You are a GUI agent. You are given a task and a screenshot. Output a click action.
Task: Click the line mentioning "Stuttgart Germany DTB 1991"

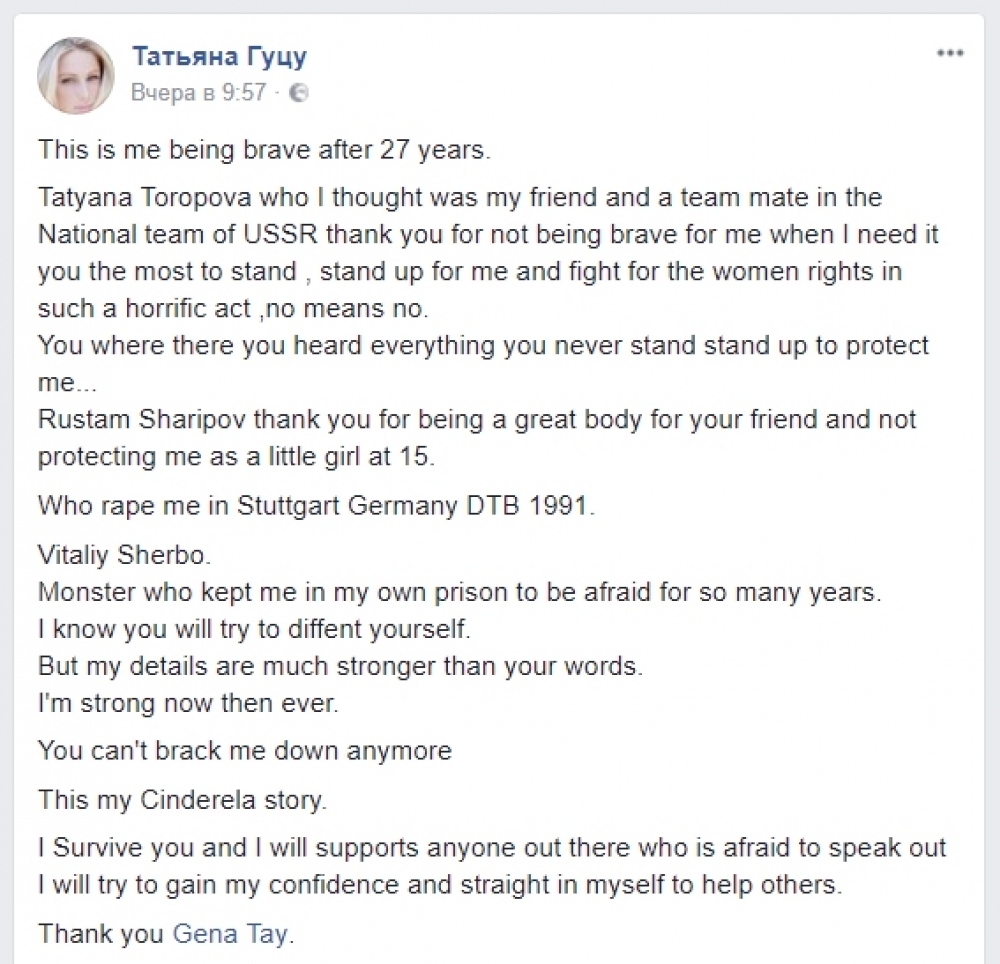pos(316,505)
